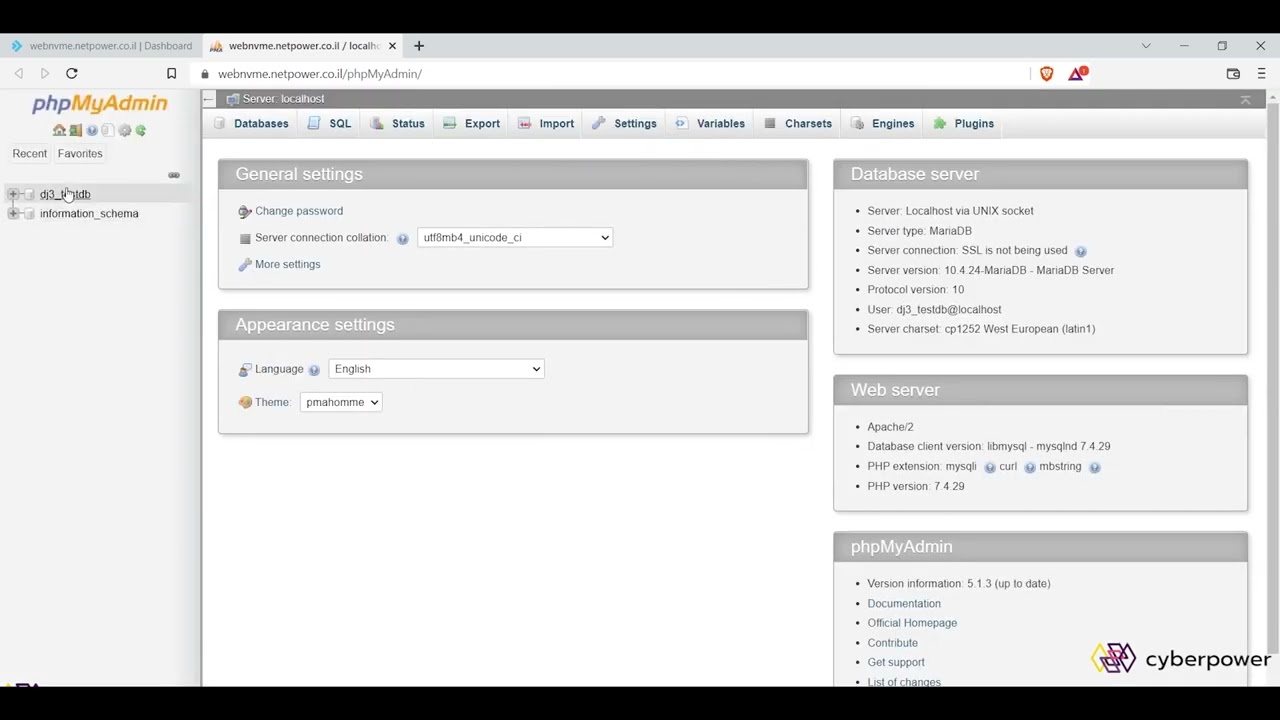Visit Official Homepage link

(x=912, y=623)
